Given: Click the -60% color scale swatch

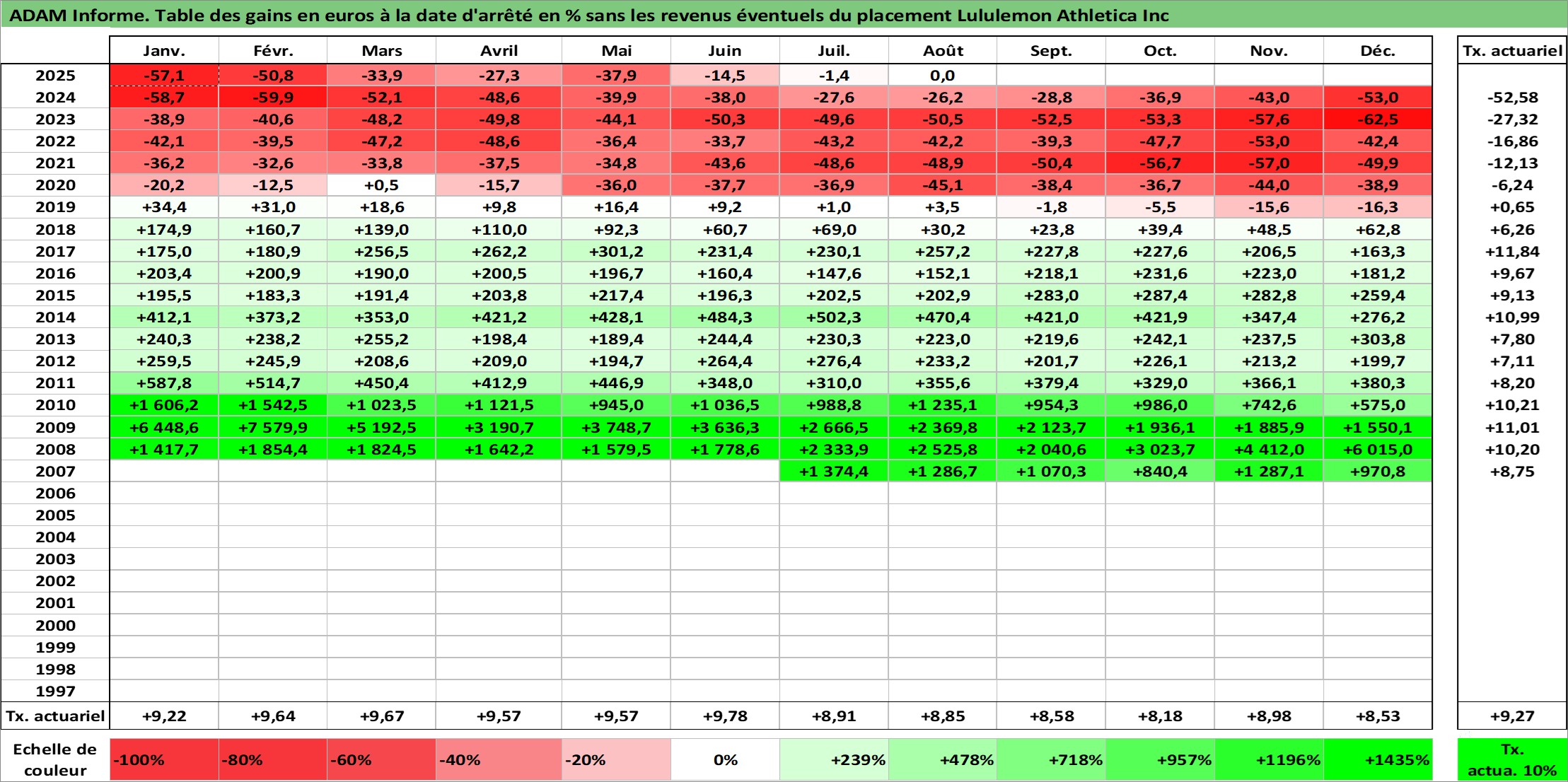Looking at the screenshot, I should tap(381, 759).
